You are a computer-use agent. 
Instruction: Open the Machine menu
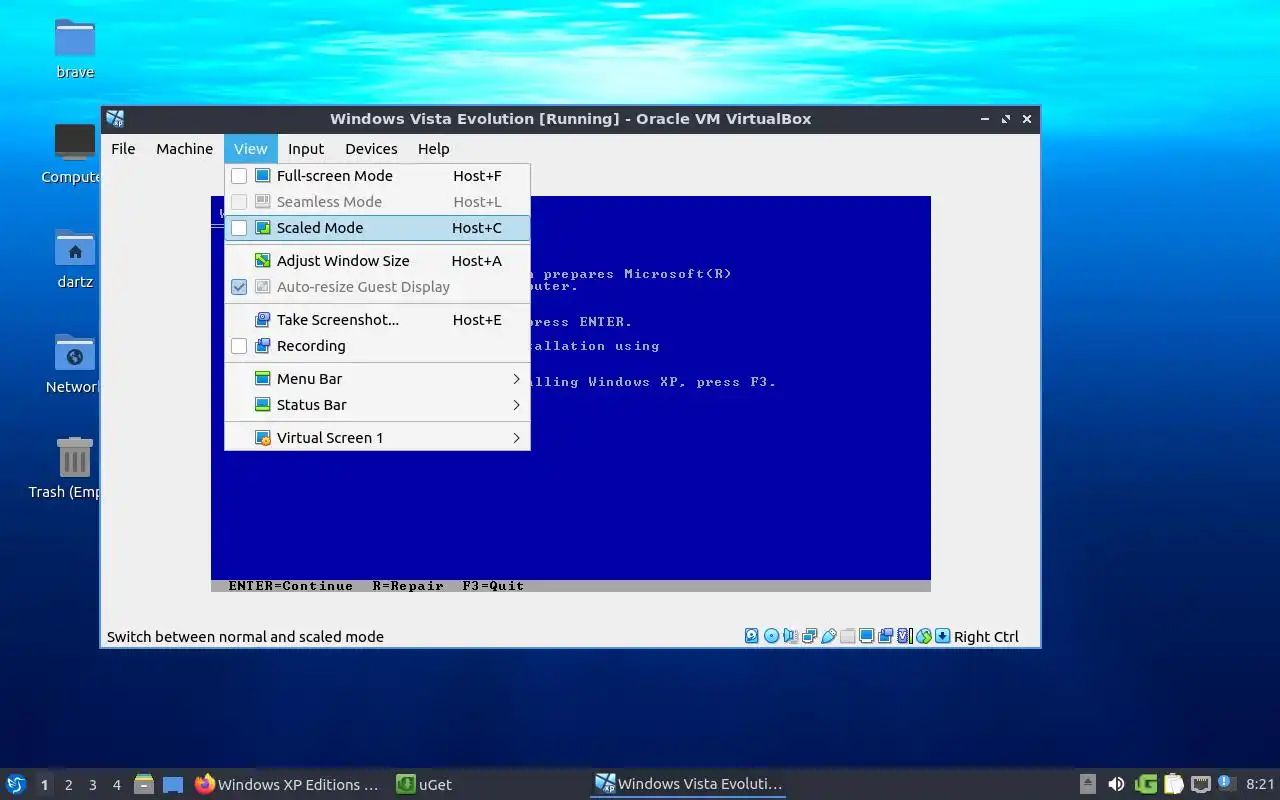[184, 149]
